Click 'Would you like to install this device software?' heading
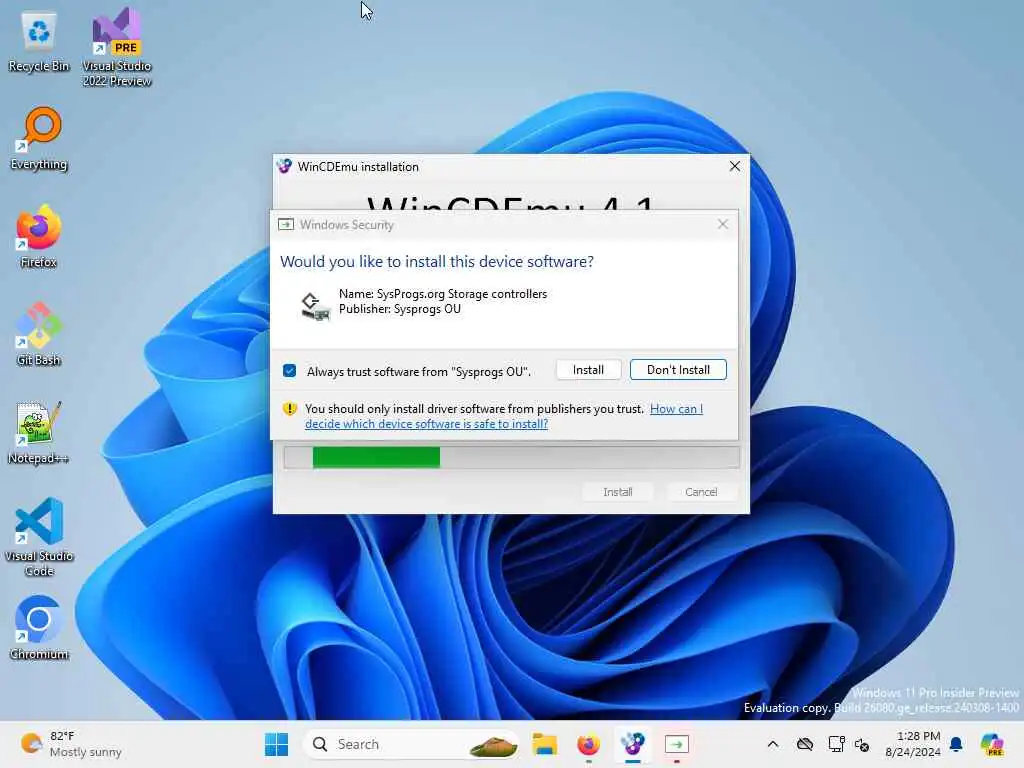This screenshot has height=768, width=1024. 437,261
